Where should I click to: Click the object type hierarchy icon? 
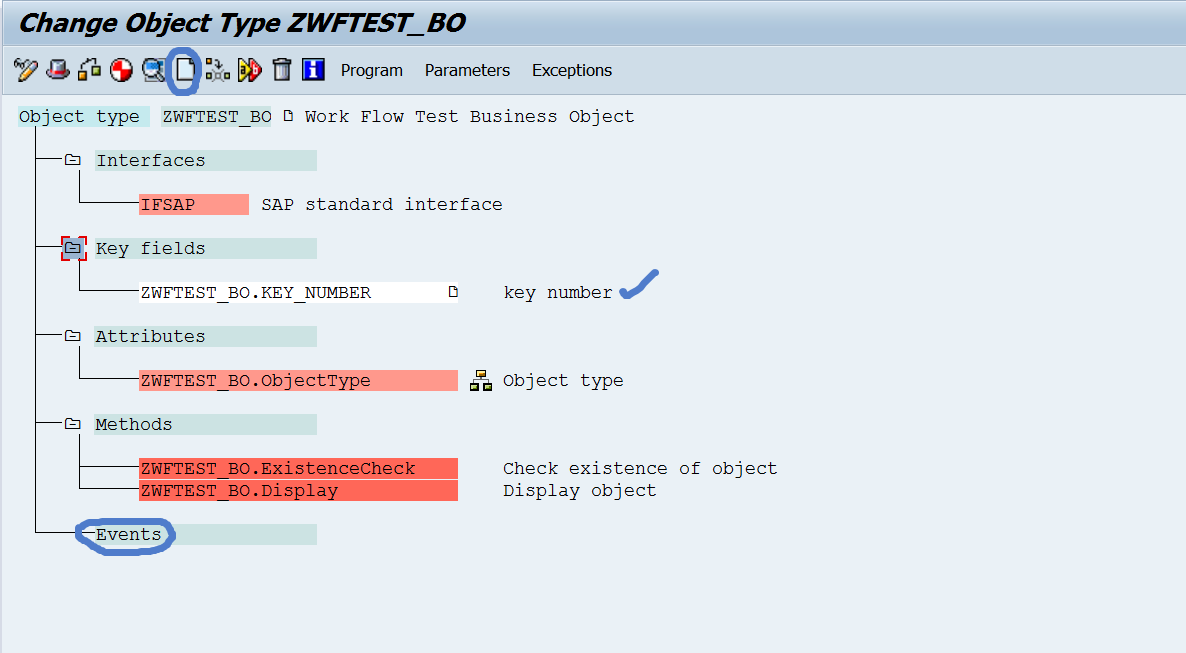click(481, 381)
